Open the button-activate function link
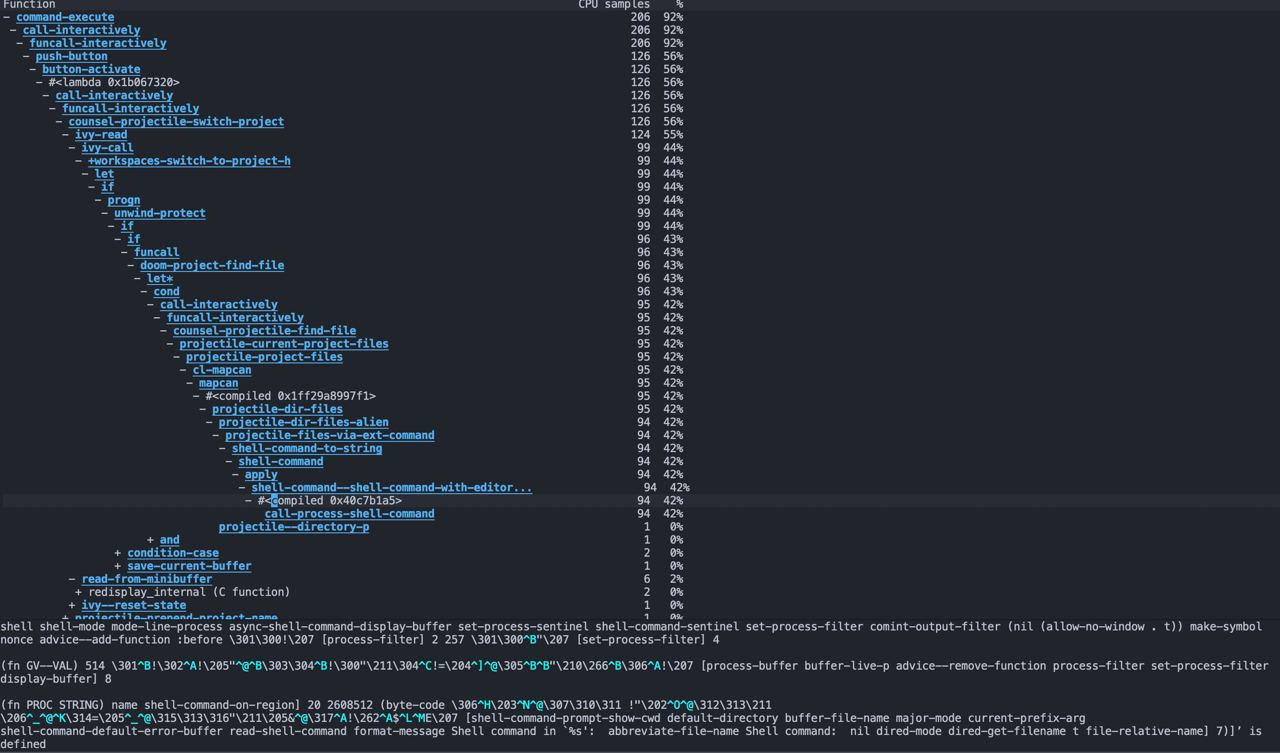This screenshot has height=753, width=1280. coord(91,69)
